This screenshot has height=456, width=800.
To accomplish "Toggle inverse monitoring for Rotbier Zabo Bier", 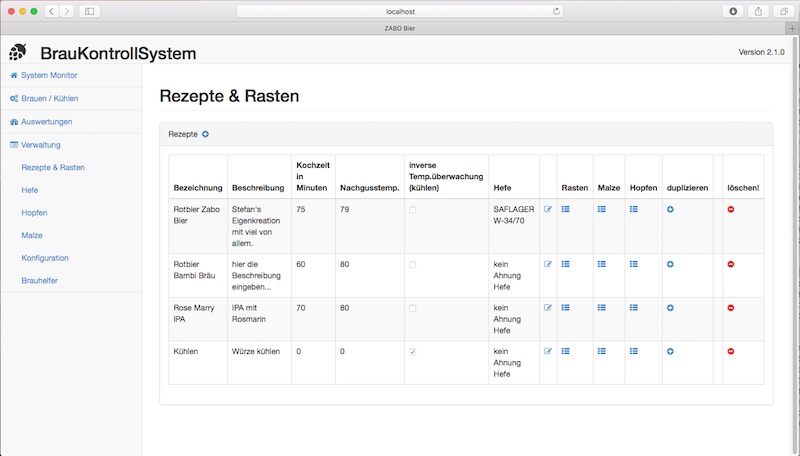I will tap(412, 210).
